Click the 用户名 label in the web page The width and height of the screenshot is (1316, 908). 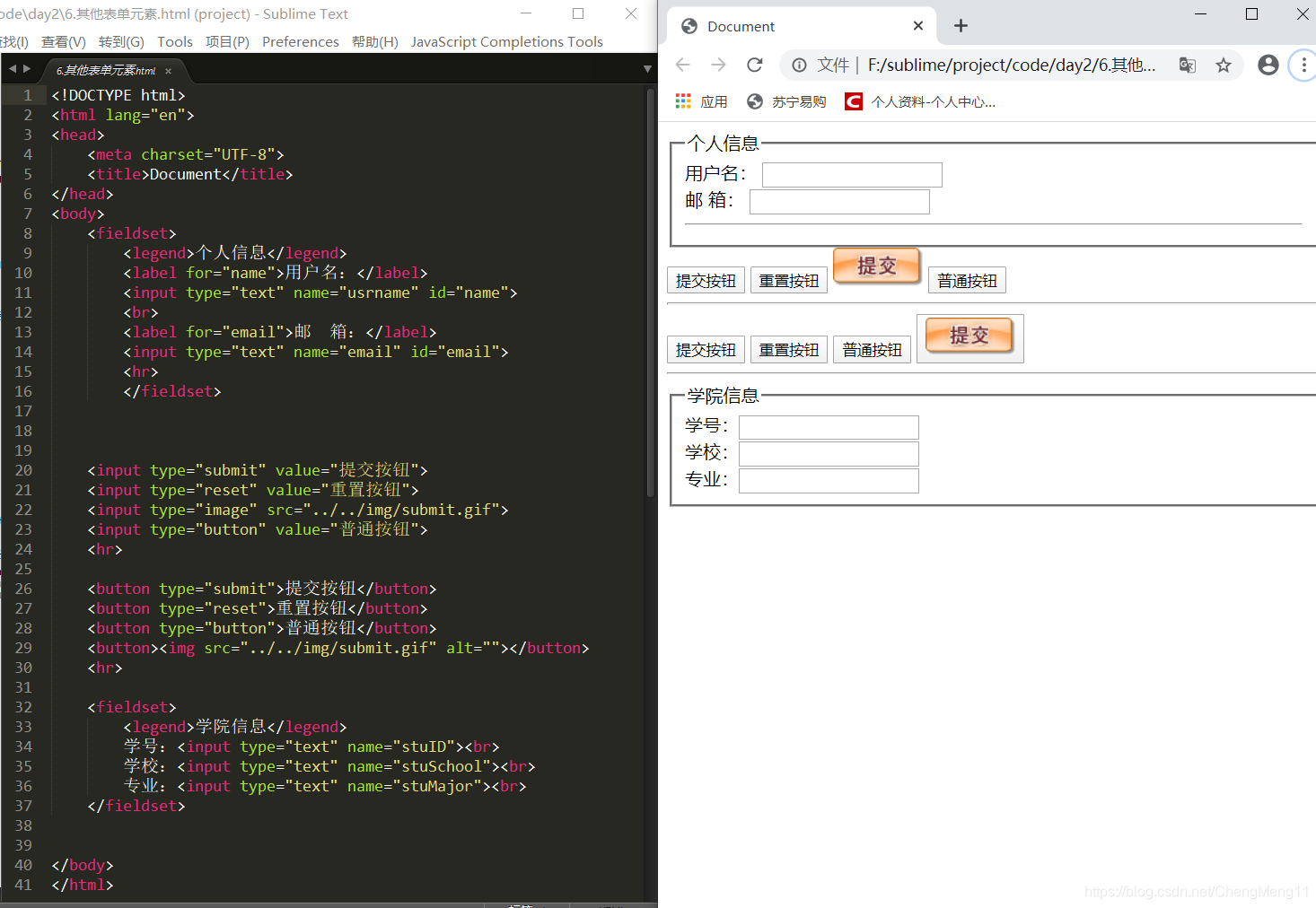click(715, 174)
